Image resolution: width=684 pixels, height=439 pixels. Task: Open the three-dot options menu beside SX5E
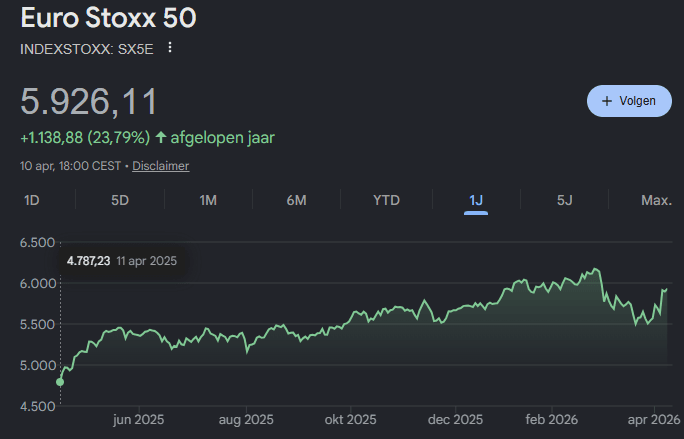click(170, 48)
